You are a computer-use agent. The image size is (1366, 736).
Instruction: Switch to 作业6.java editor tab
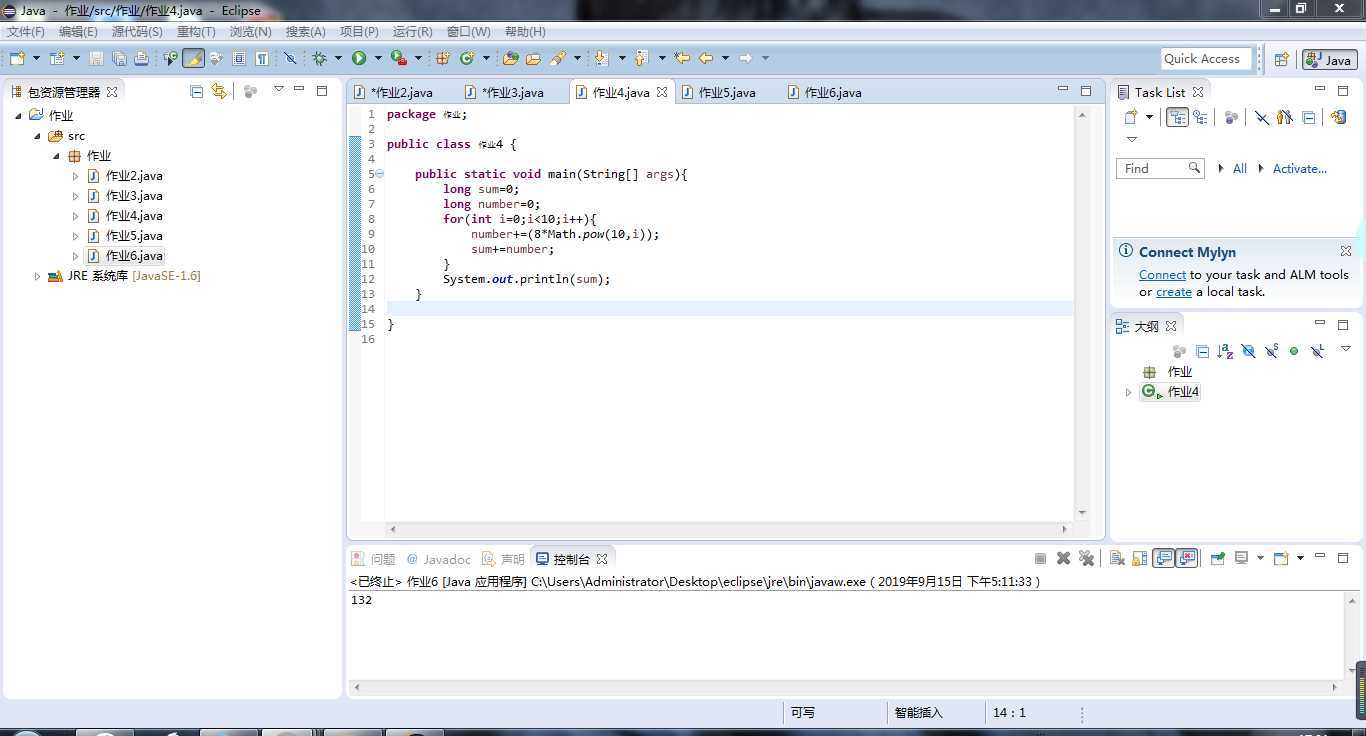tap(833, 92)
